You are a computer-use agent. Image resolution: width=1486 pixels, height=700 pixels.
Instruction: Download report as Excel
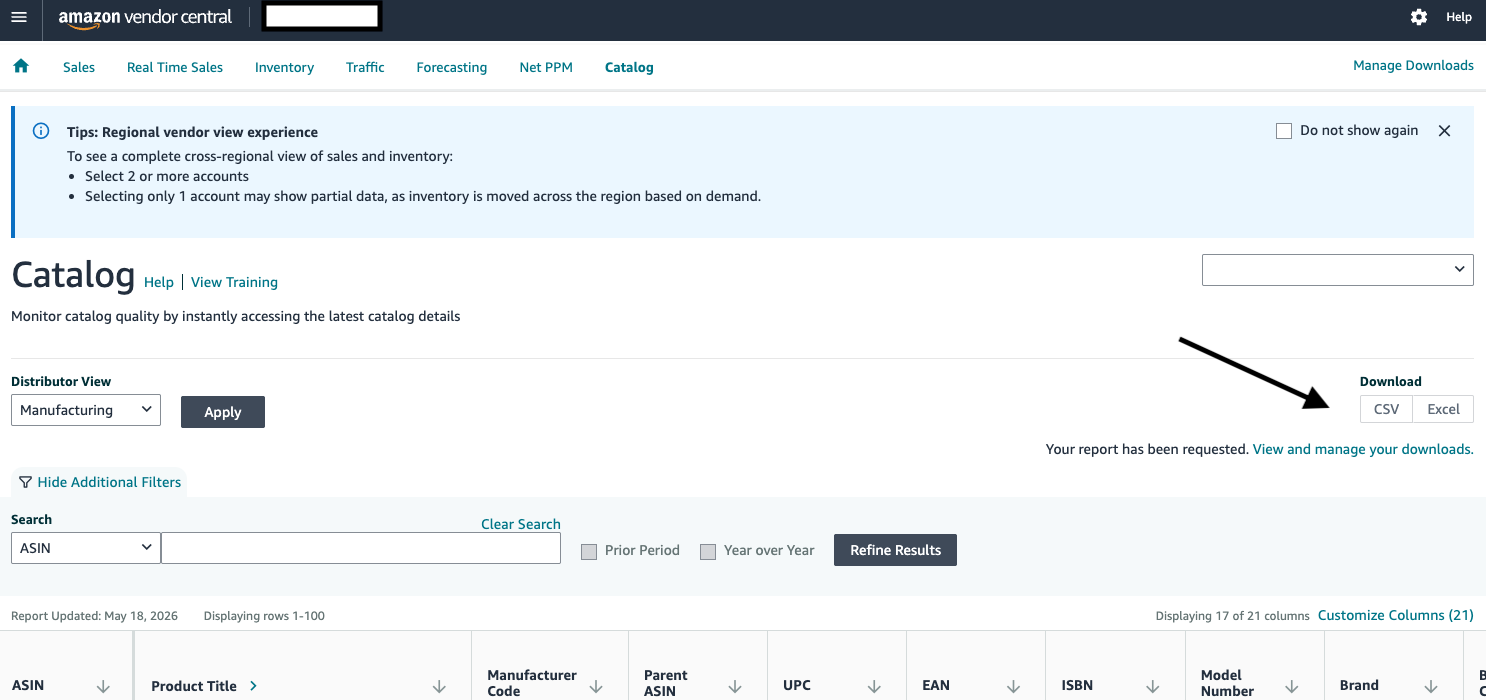pyautogui.click(x=1443, y=409)
